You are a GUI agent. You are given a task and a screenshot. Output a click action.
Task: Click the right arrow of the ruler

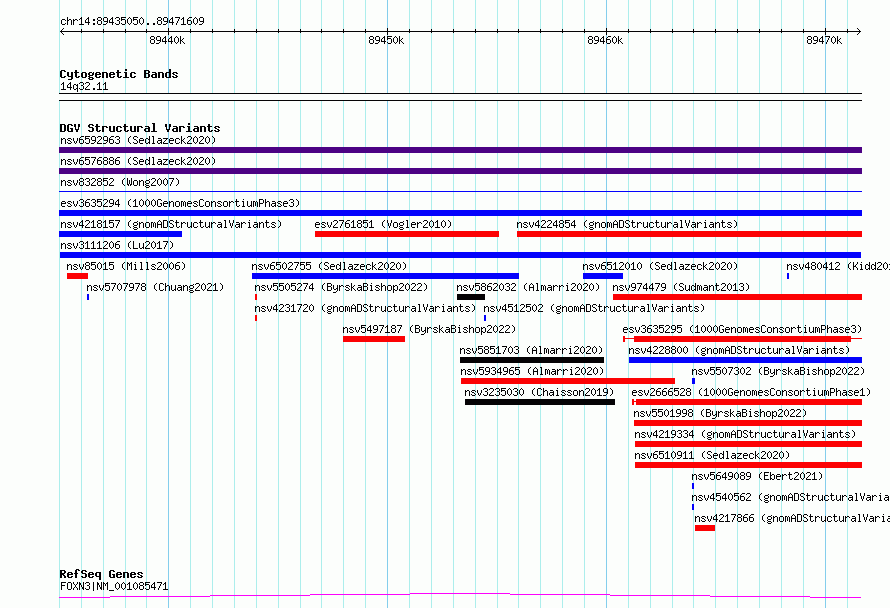(x=859, y=32)
